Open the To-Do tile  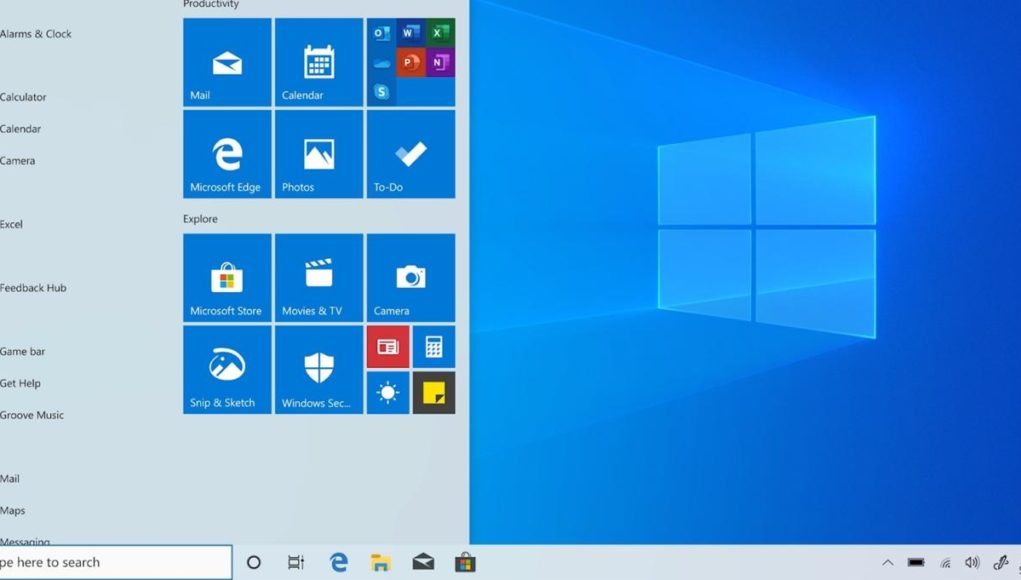411,154
